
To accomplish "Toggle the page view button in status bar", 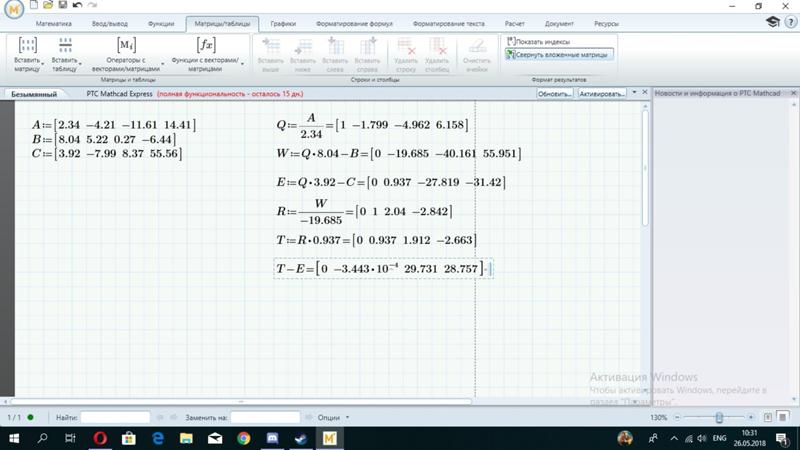I will click(x=768, y=417).
